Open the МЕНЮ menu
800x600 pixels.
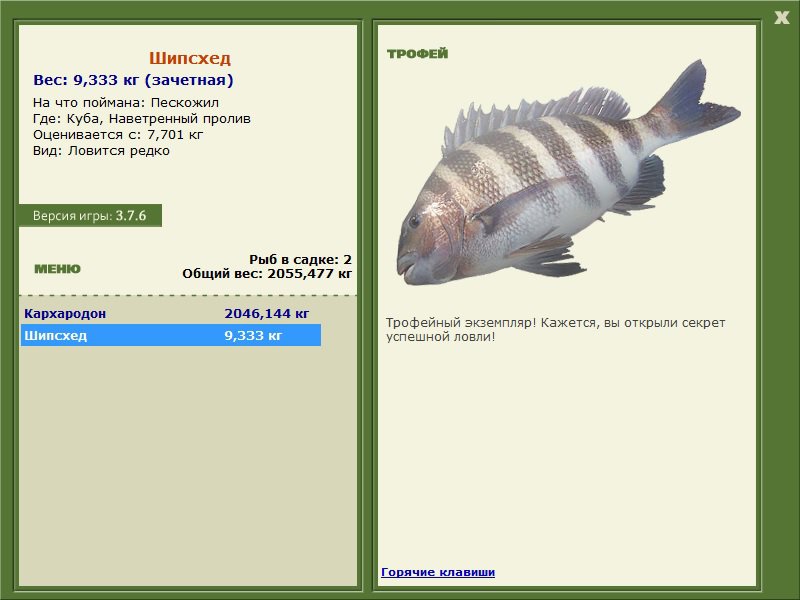tap(57, 269)
